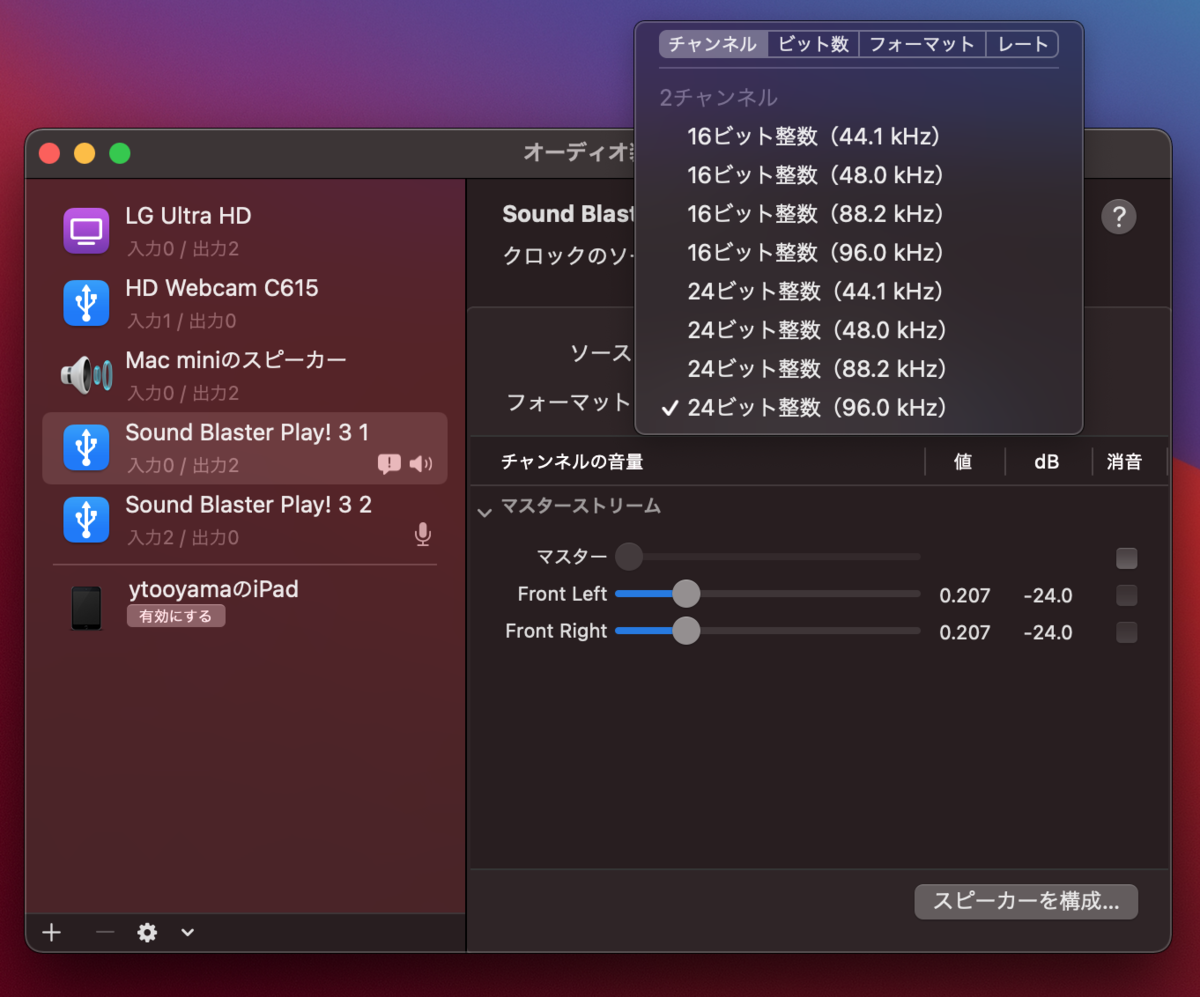Select the Mac miniのスピーカー device row

click(245, 375)
